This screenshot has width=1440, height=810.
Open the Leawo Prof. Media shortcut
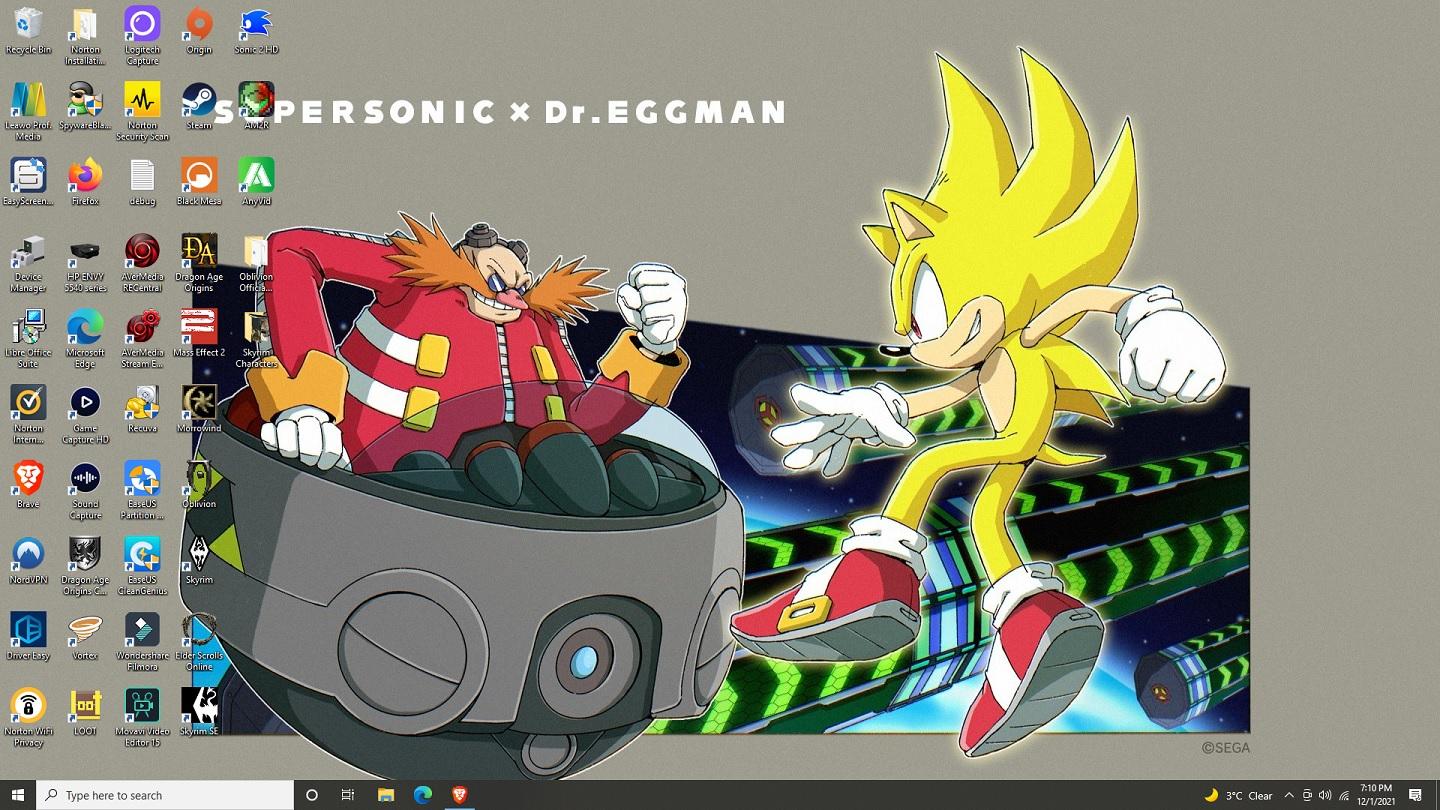[x=28, y=111]
